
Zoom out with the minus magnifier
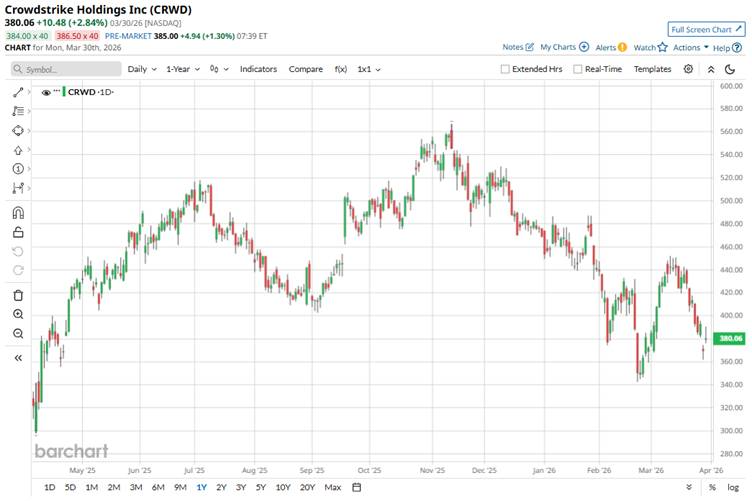click(x=18, y=334)
